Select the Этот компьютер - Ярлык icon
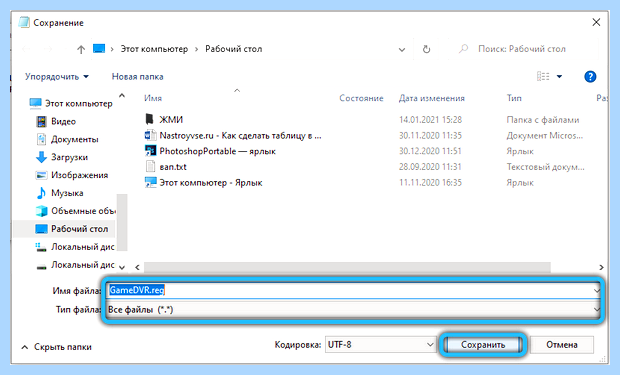The height and width of the screenshot is (375, 620). click(150, 182)
